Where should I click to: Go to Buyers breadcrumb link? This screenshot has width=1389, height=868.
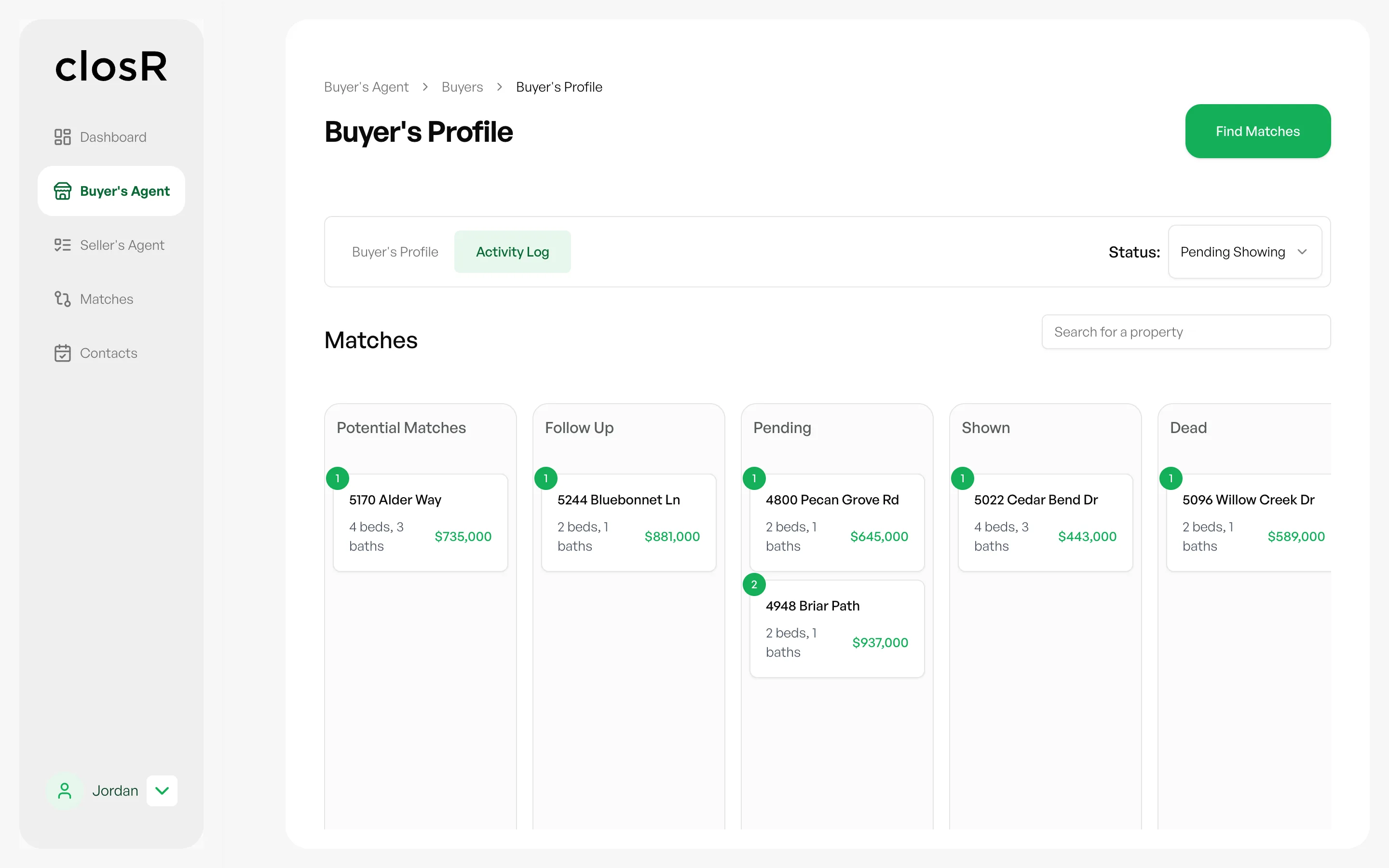pos(462,87)
